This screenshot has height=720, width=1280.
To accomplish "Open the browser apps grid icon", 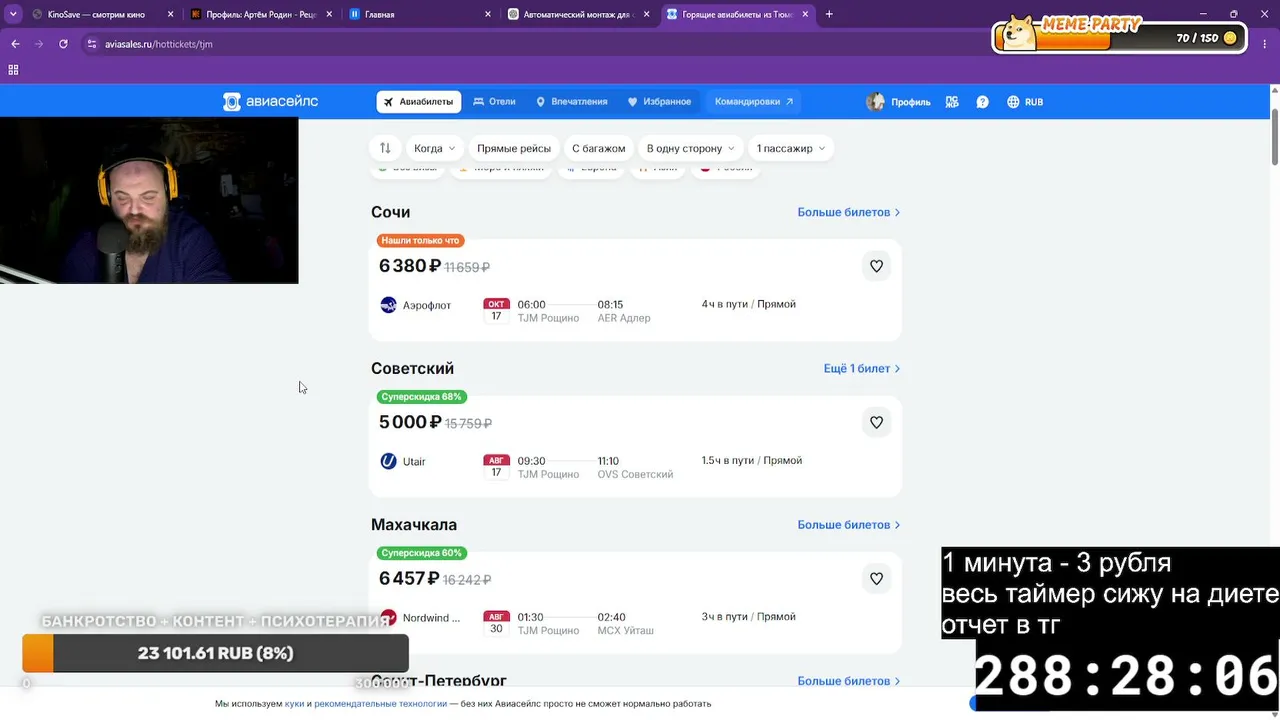I will pyautogui.click(x=13, y=70).
